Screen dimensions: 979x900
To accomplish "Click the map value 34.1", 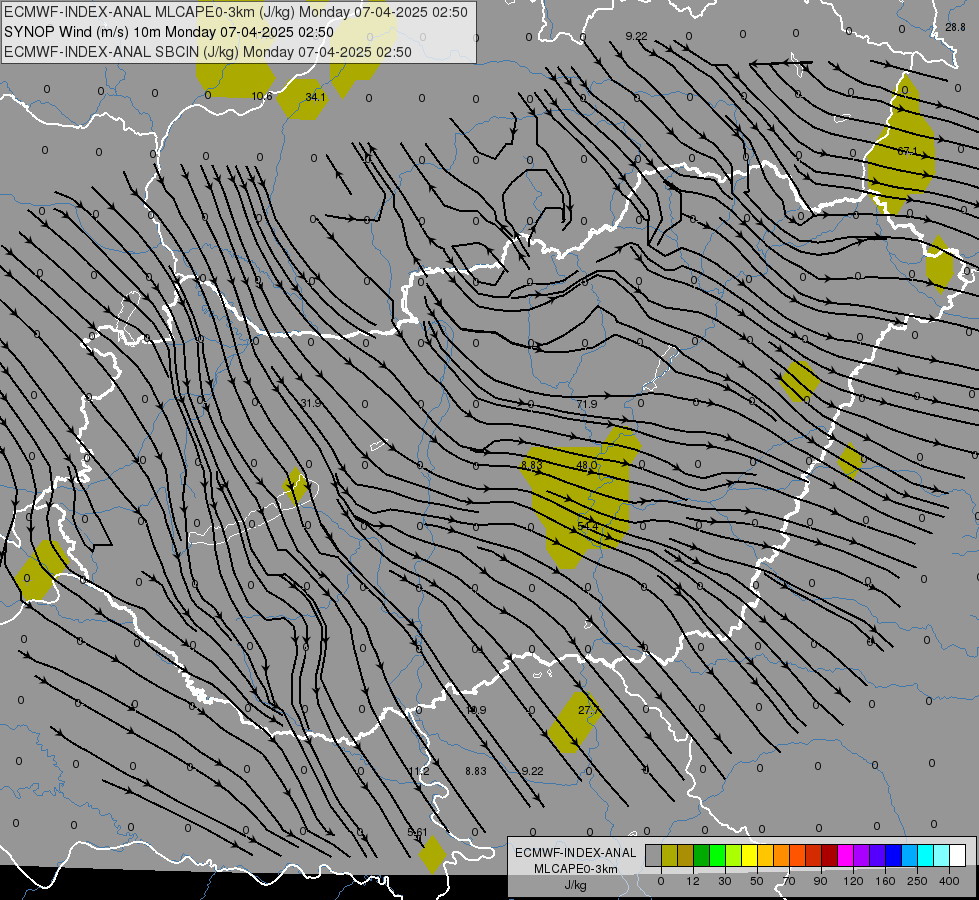I will click(315, 97).
